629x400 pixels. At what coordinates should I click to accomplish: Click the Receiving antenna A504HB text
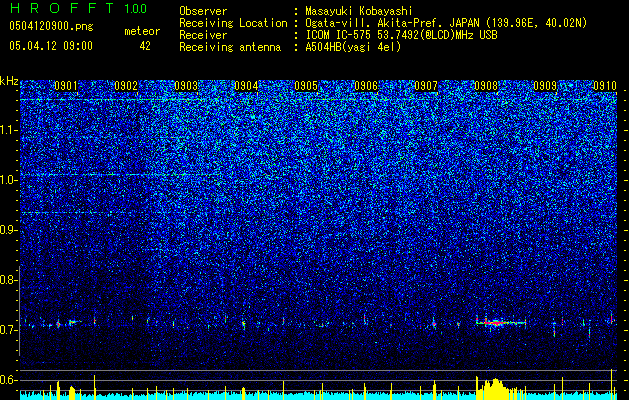pos(353,47)
